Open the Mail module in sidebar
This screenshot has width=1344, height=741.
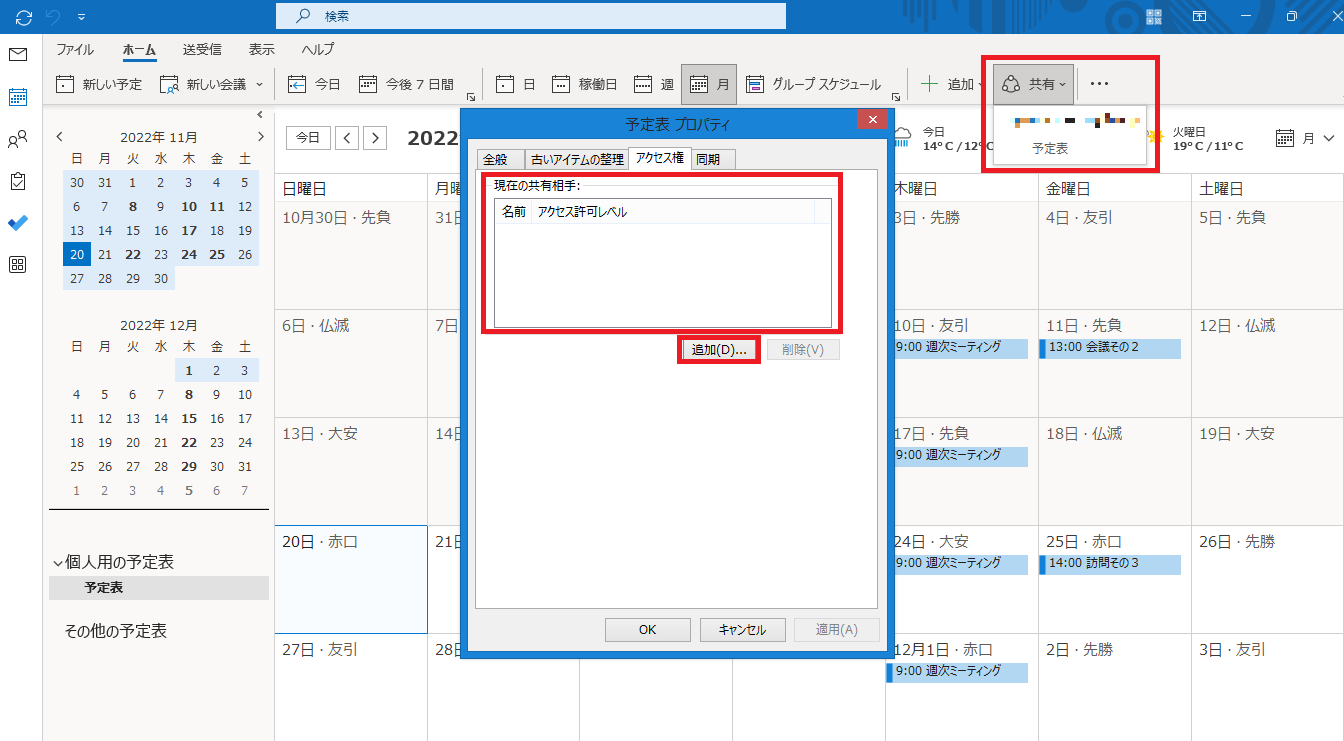pyautogui.click(x=18, y=54)
